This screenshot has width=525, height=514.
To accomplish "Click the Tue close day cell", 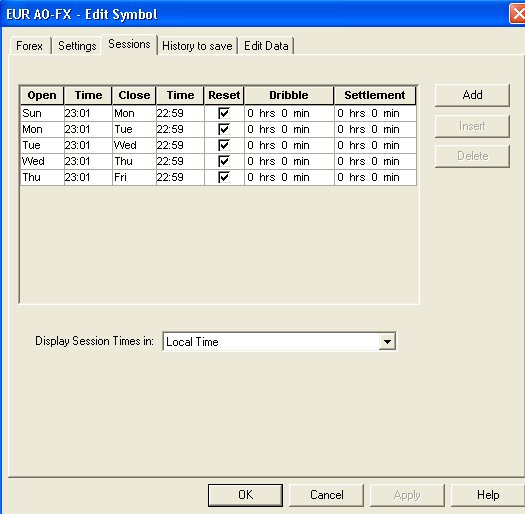I will tap(134, 129).
